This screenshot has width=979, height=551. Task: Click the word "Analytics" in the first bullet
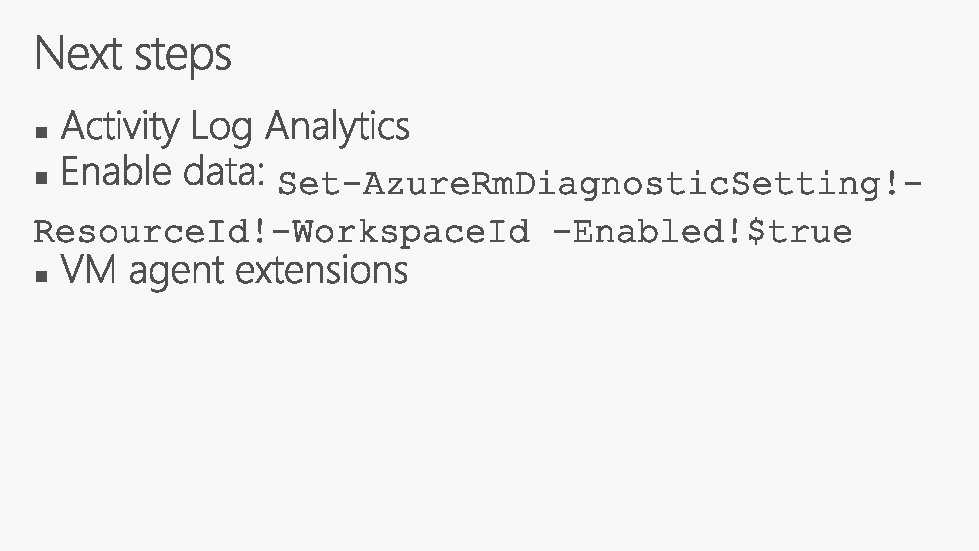[337, 127]
